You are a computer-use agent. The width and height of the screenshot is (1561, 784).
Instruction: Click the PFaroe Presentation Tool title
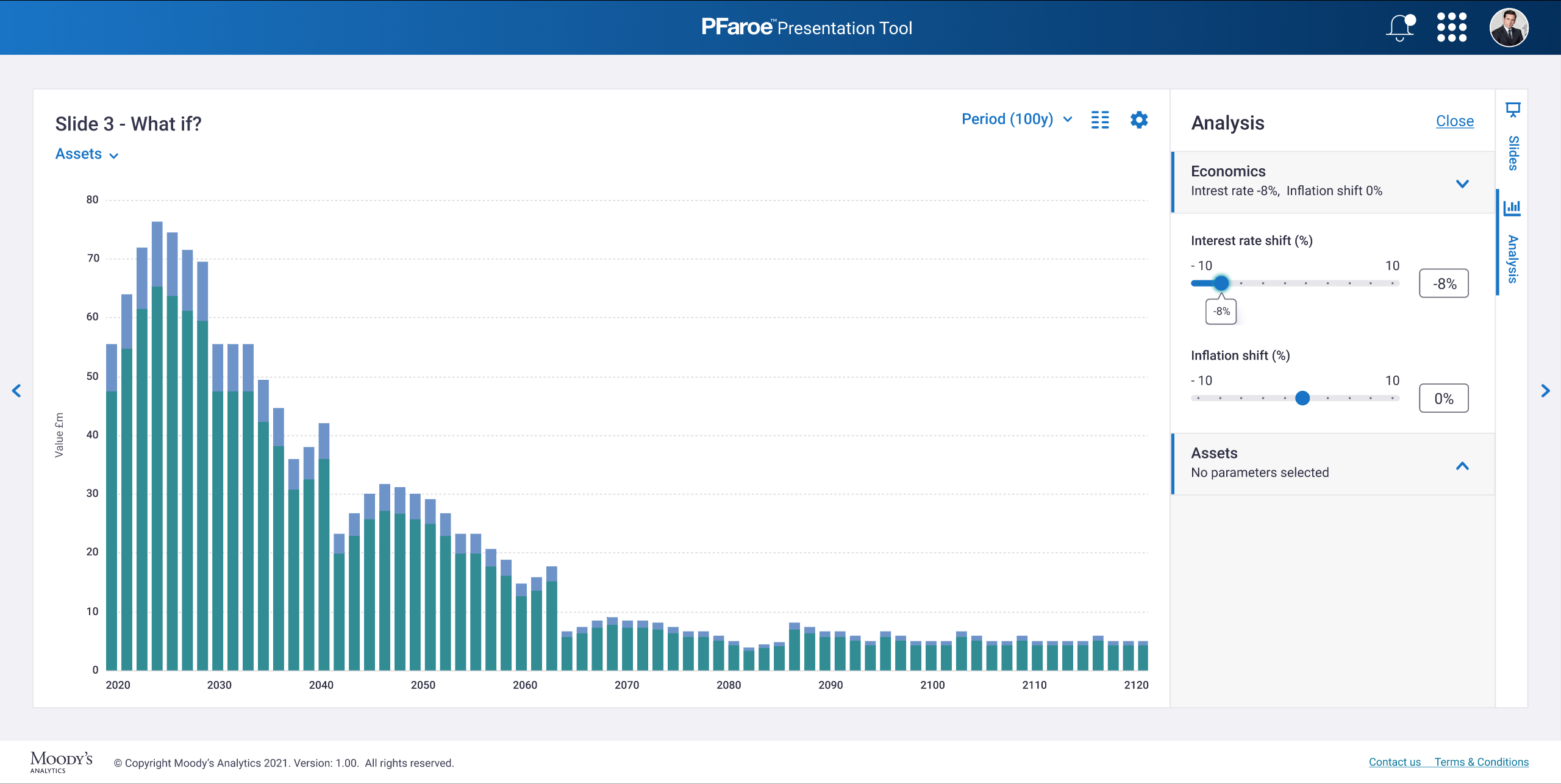806,27
